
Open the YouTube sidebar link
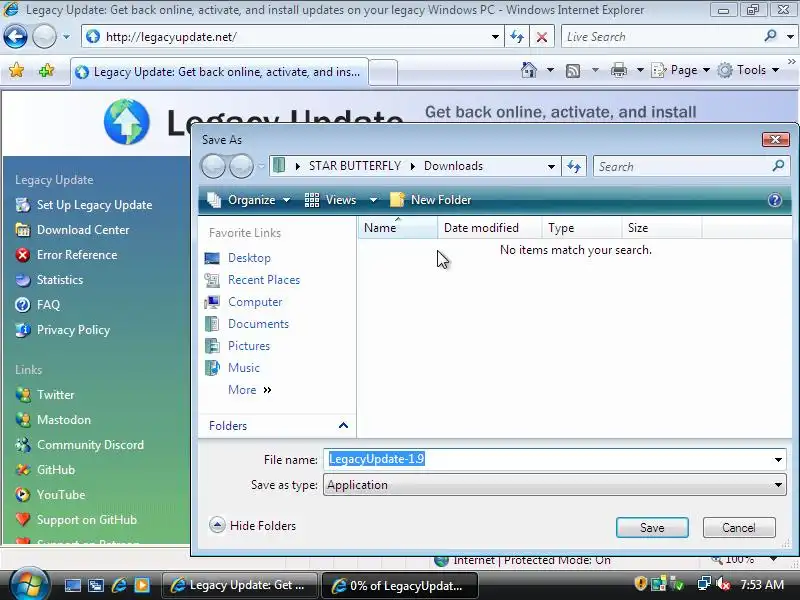[x=61, y=494]
